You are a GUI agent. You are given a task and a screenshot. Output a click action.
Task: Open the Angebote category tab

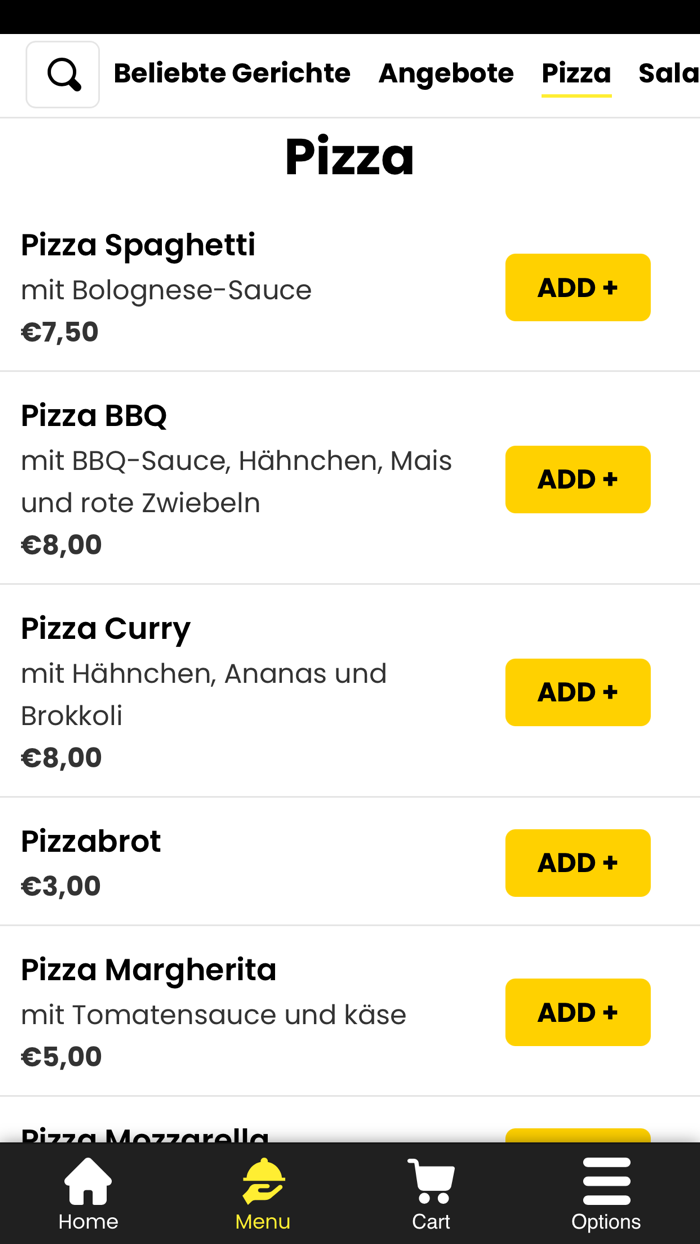click(446, 73)
